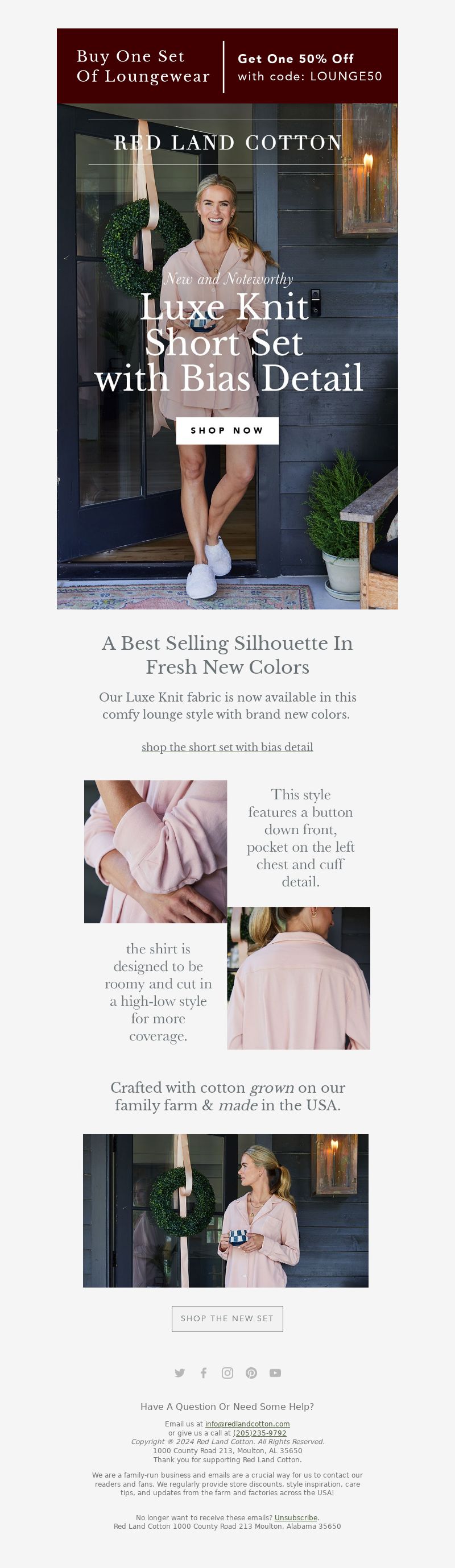
Task: Open the YouTube social icon
Action: coord(275,1372)
